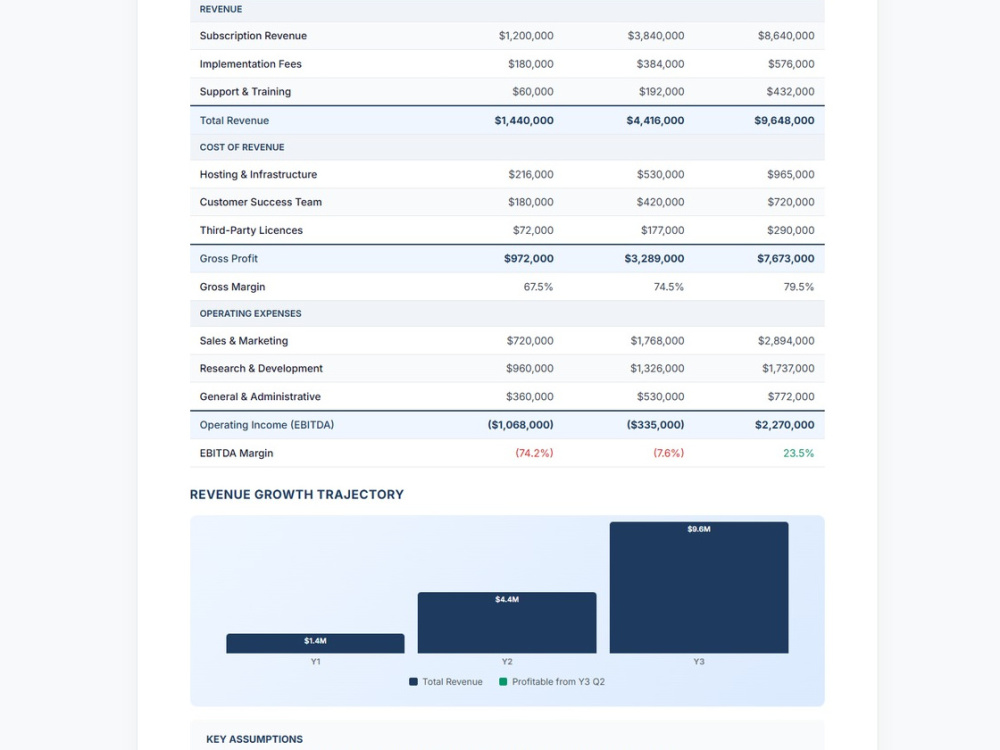Select the $192,000 support value
1000x750 pixels.
pyautogui.click(x=661, y=91)
